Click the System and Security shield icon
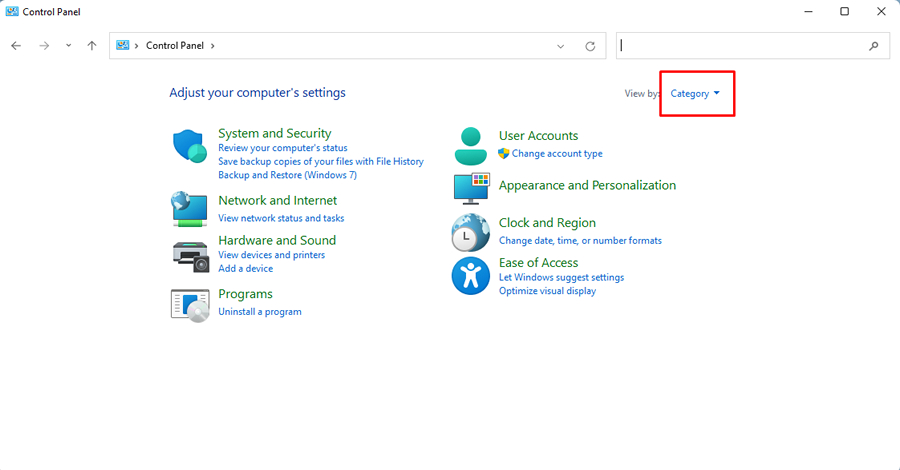Image resolution: width=900 pixels, height=470 pixels. click(x=189, y=147)
